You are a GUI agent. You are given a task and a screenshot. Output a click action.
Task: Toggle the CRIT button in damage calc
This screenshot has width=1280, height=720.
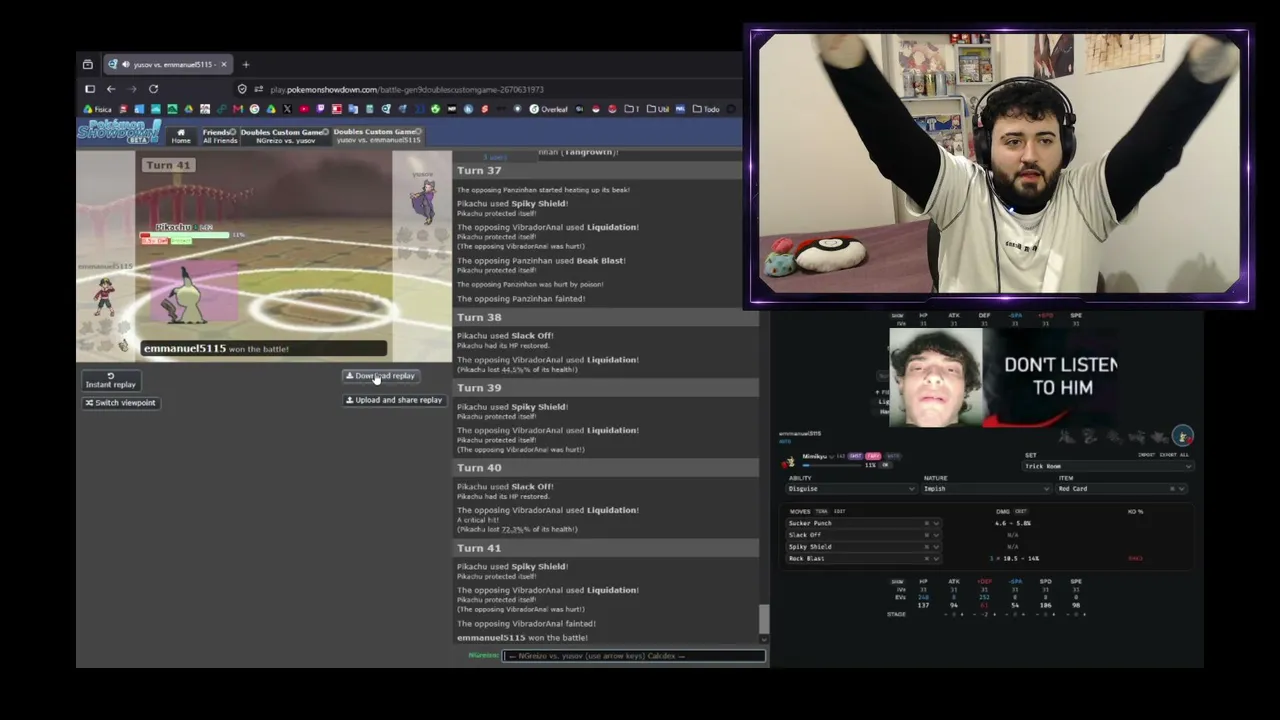pyautogui.click(x=1021, y=511)
